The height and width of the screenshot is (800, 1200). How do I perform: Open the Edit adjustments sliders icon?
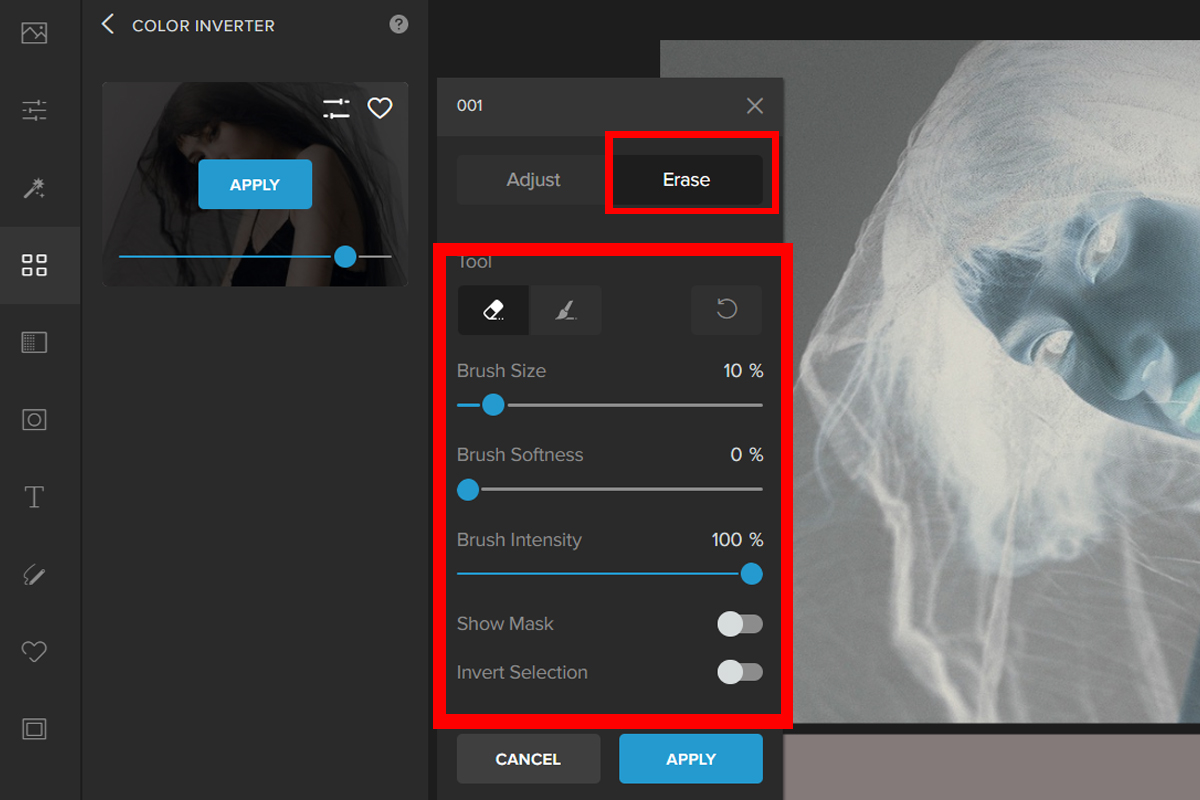point(34,110)
